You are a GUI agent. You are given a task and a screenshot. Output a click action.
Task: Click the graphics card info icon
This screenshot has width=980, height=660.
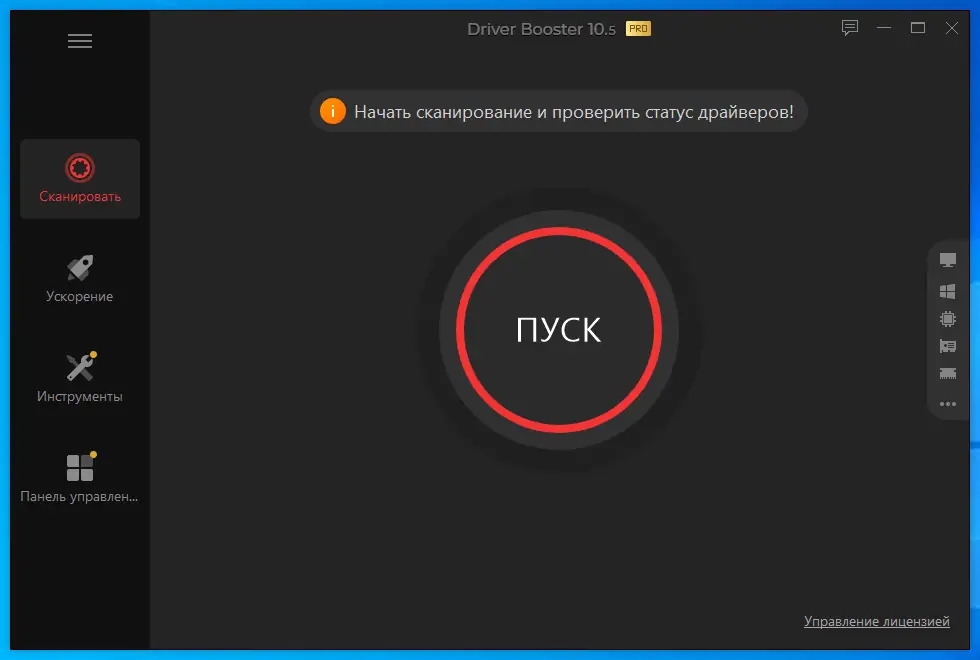pyautogui.click(x=947, y=346)
